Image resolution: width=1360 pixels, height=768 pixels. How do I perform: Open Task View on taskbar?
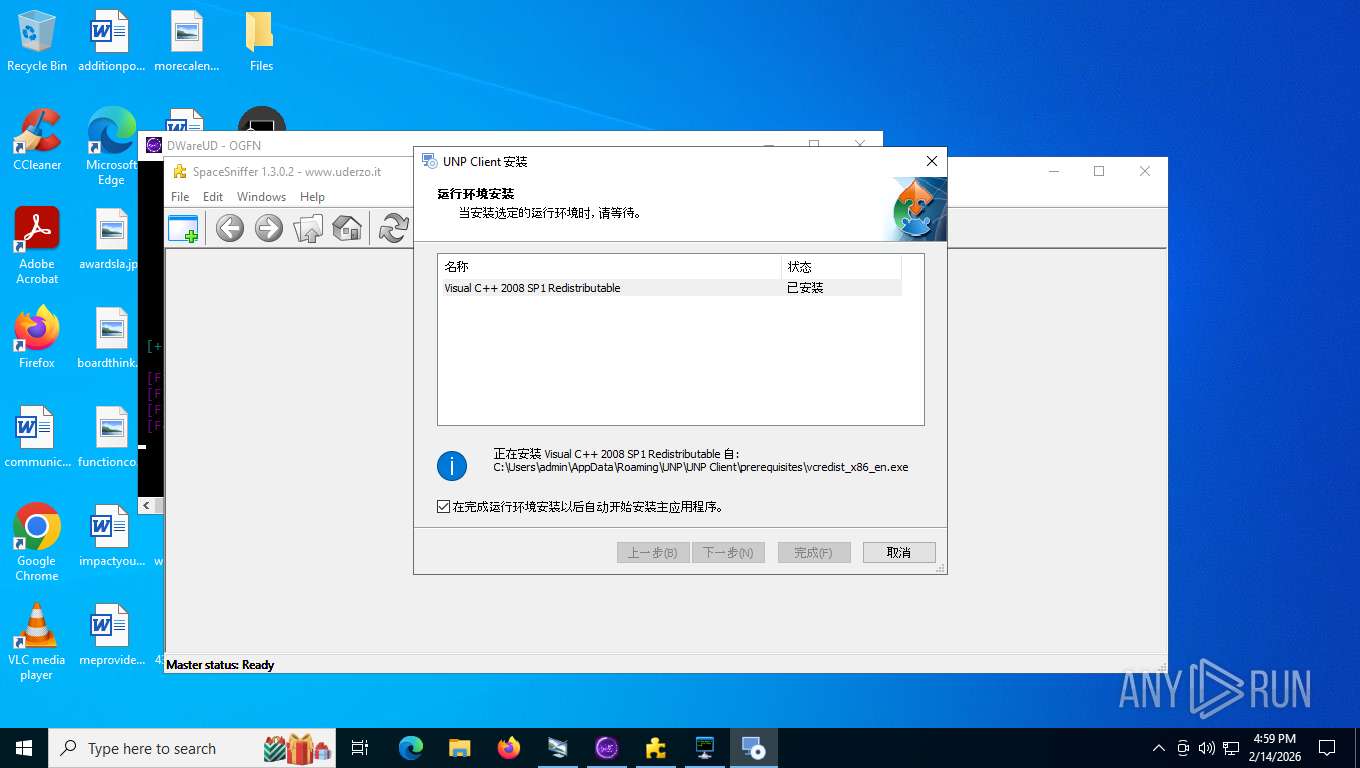click(x=361, y=748)
